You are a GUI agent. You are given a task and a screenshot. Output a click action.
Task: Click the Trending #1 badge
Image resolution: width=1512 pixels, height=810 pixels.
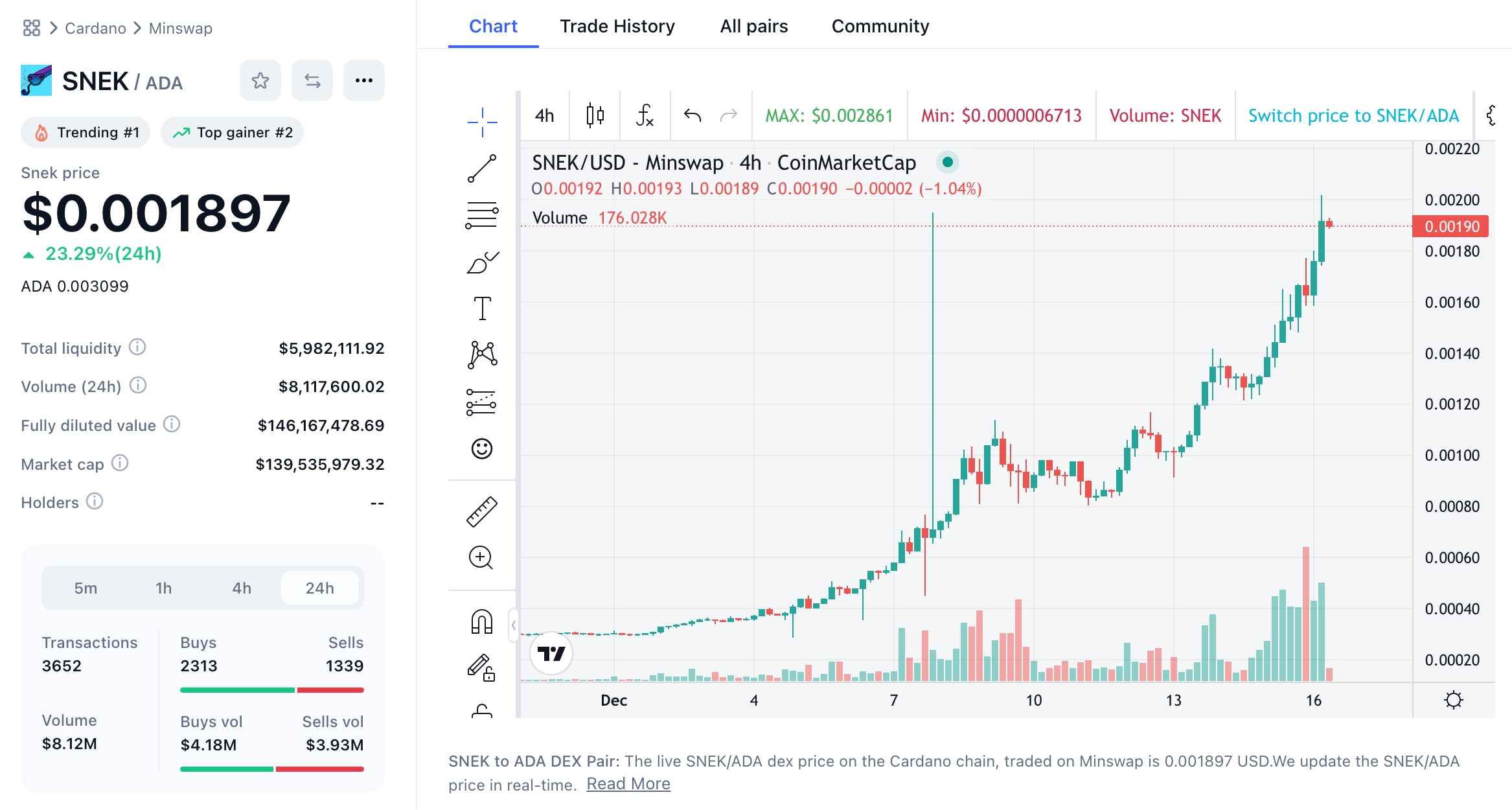tap(86, 132)
